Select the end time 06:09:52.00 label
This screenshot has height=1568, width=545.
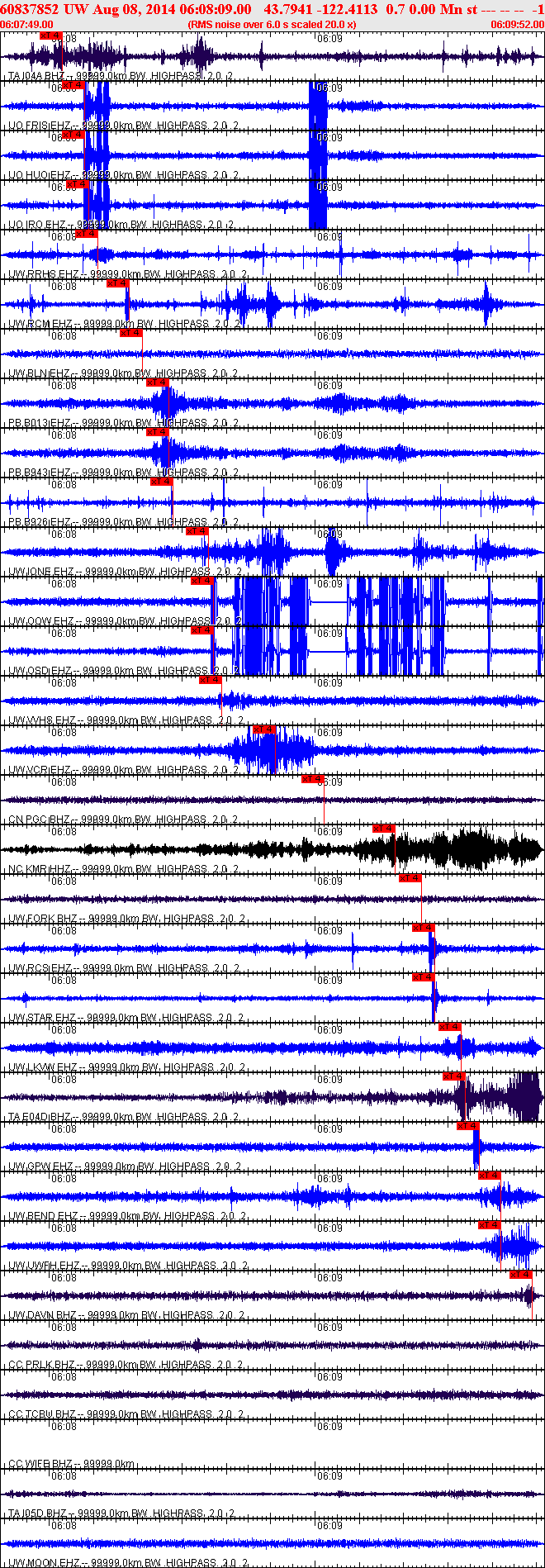click(518, 25)
